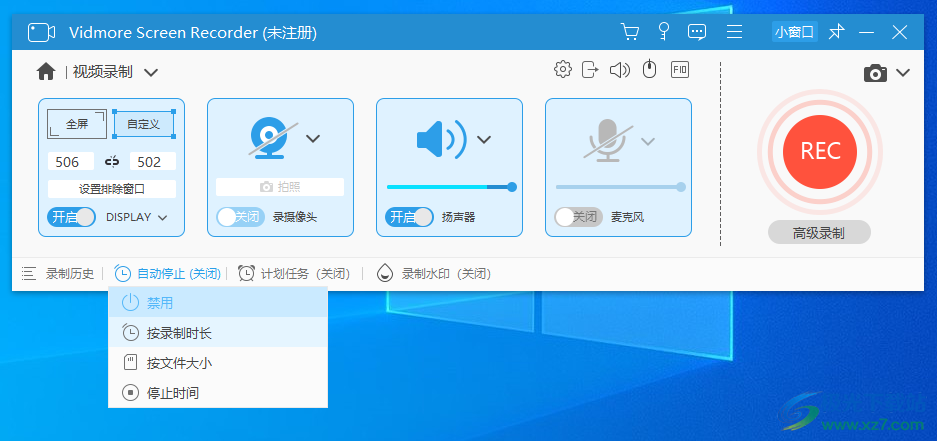Click 自动停止 (关闭) auto stop option
937x441 pixels.
click(x=168, y=274)
